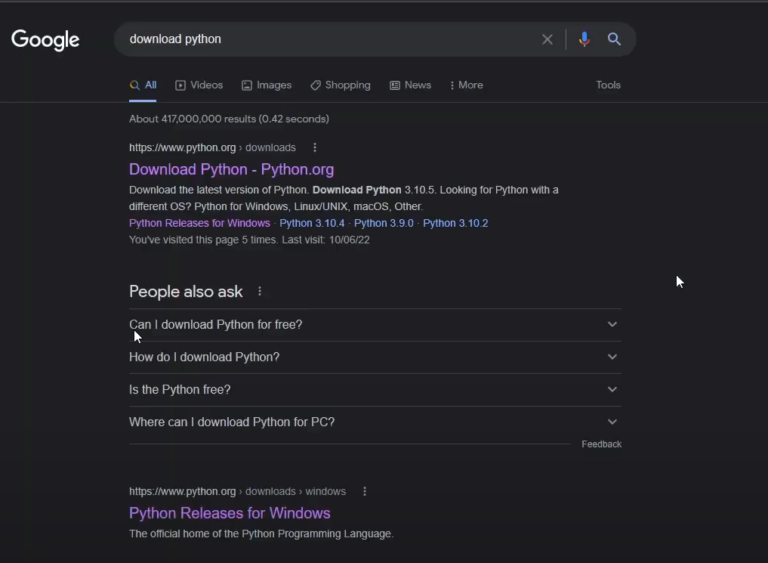Open the 'Download Python - Python.org' result
The image size is (768, 563).
tap(231, 170)
